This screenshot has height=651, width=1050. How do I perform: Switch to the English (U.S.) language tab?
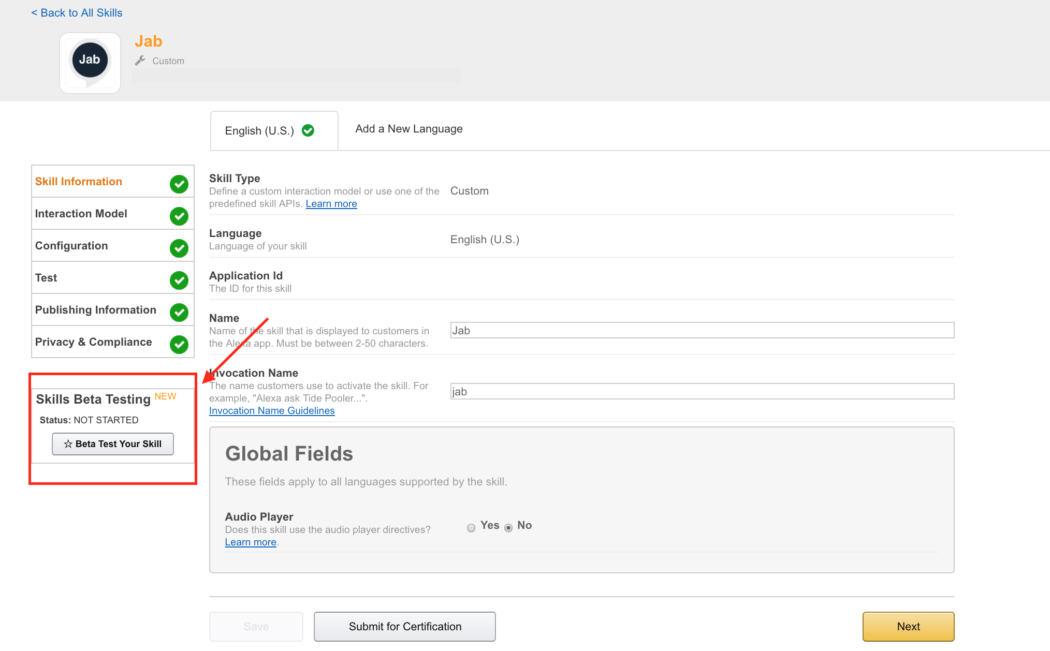tap(274, 131)
